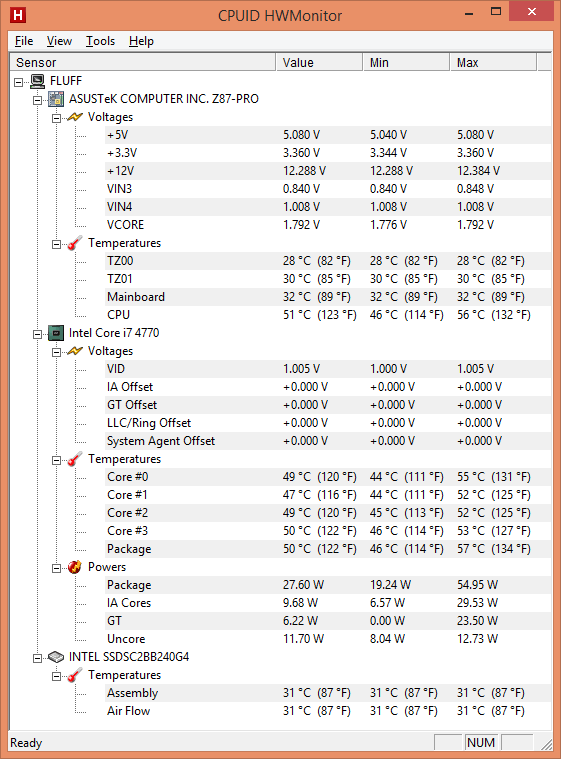Click the ASUSTeK motherboard icon
Image resolution: width=561 pixels, height=759 pixels.
pos(56,99)
